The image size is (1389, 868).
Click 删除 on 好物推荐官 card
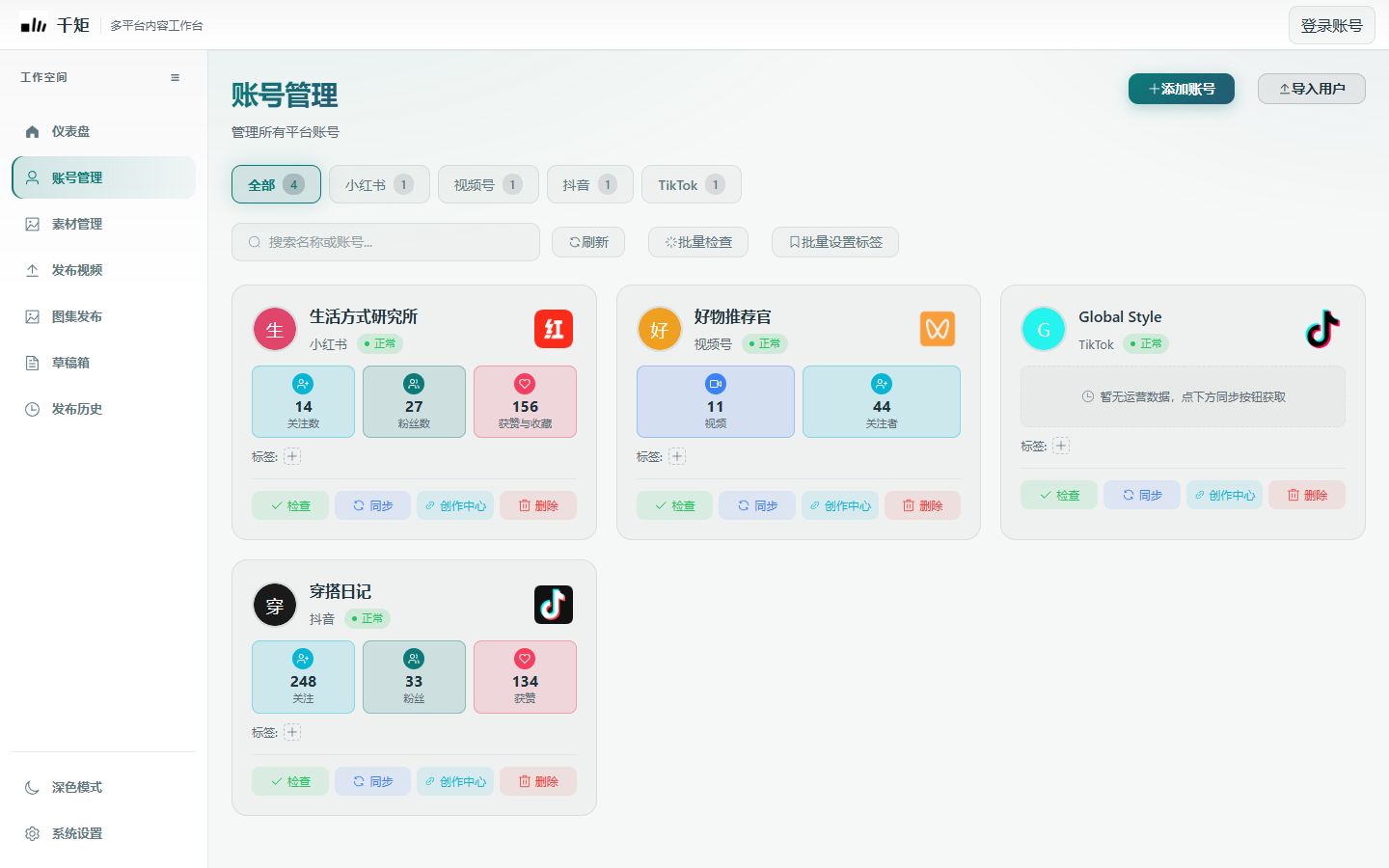(922, 505)
